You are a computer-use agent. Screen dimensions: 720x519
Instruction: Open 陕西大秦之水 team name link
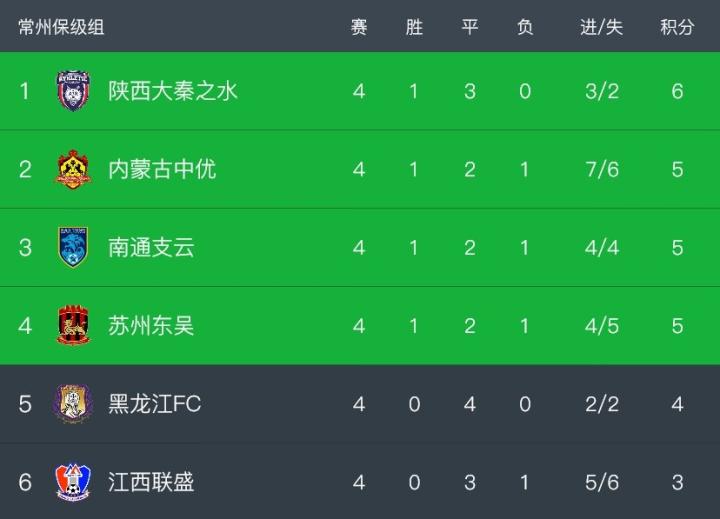[x=173, y=91]
